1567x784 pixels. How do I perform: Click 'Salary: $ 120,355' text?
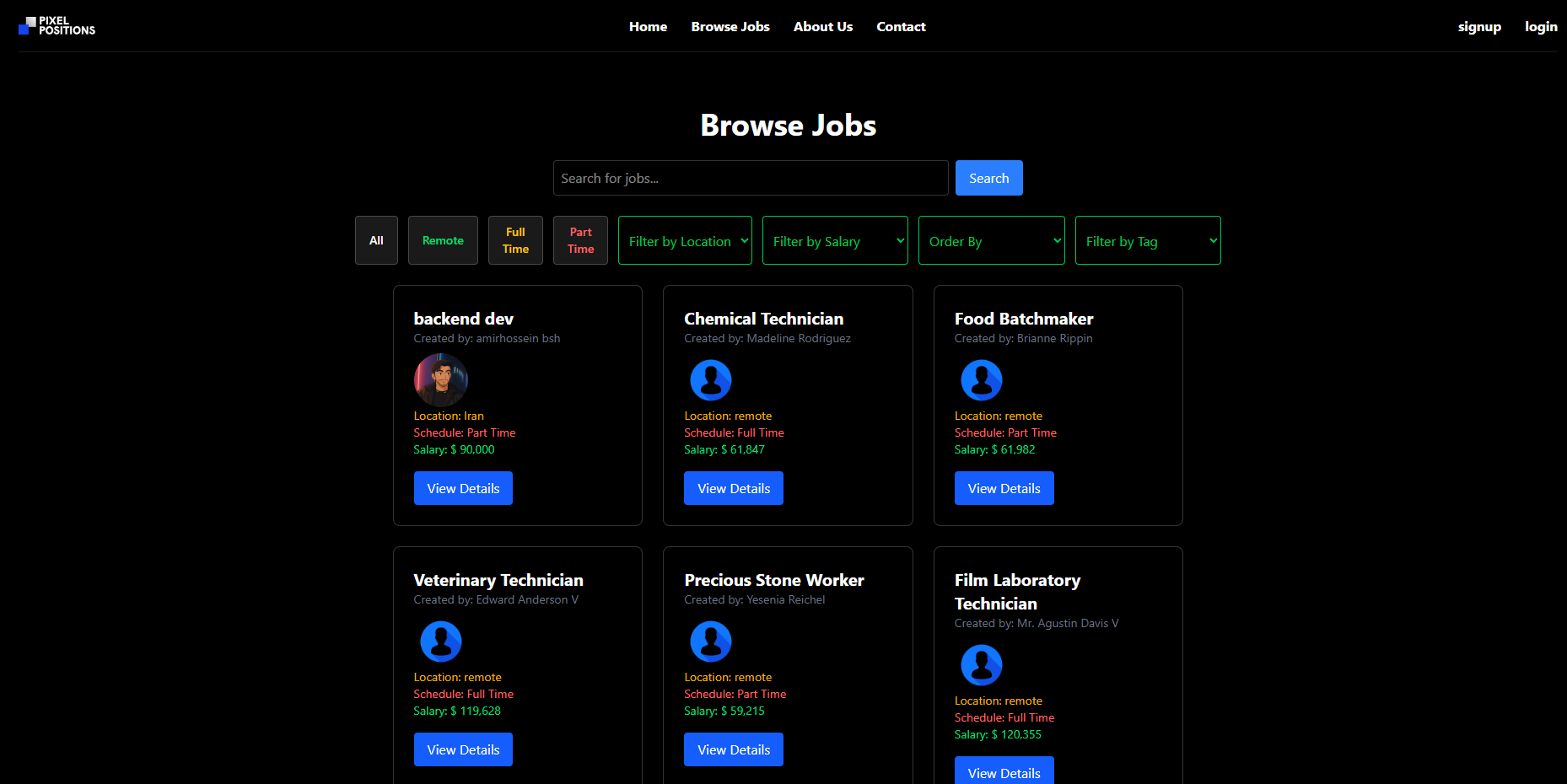(998, 734)
